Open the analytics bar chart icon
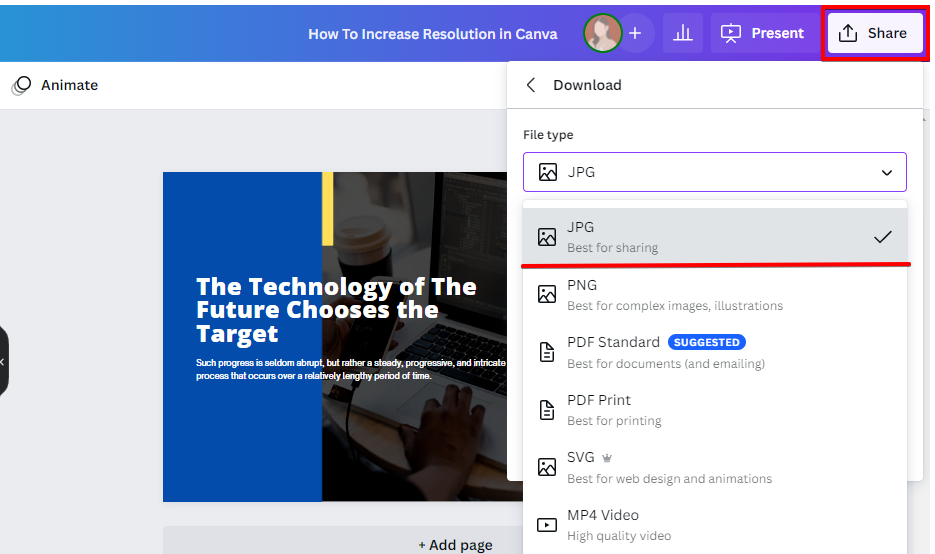935x554 pixels. [683, 33]
